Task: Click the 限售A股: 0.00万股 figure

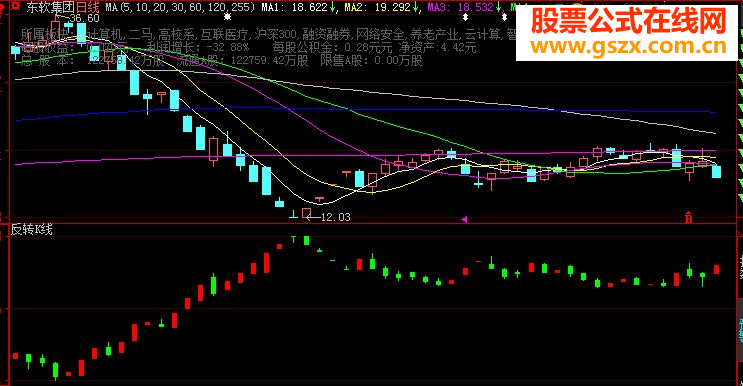Action: point(371,61)
